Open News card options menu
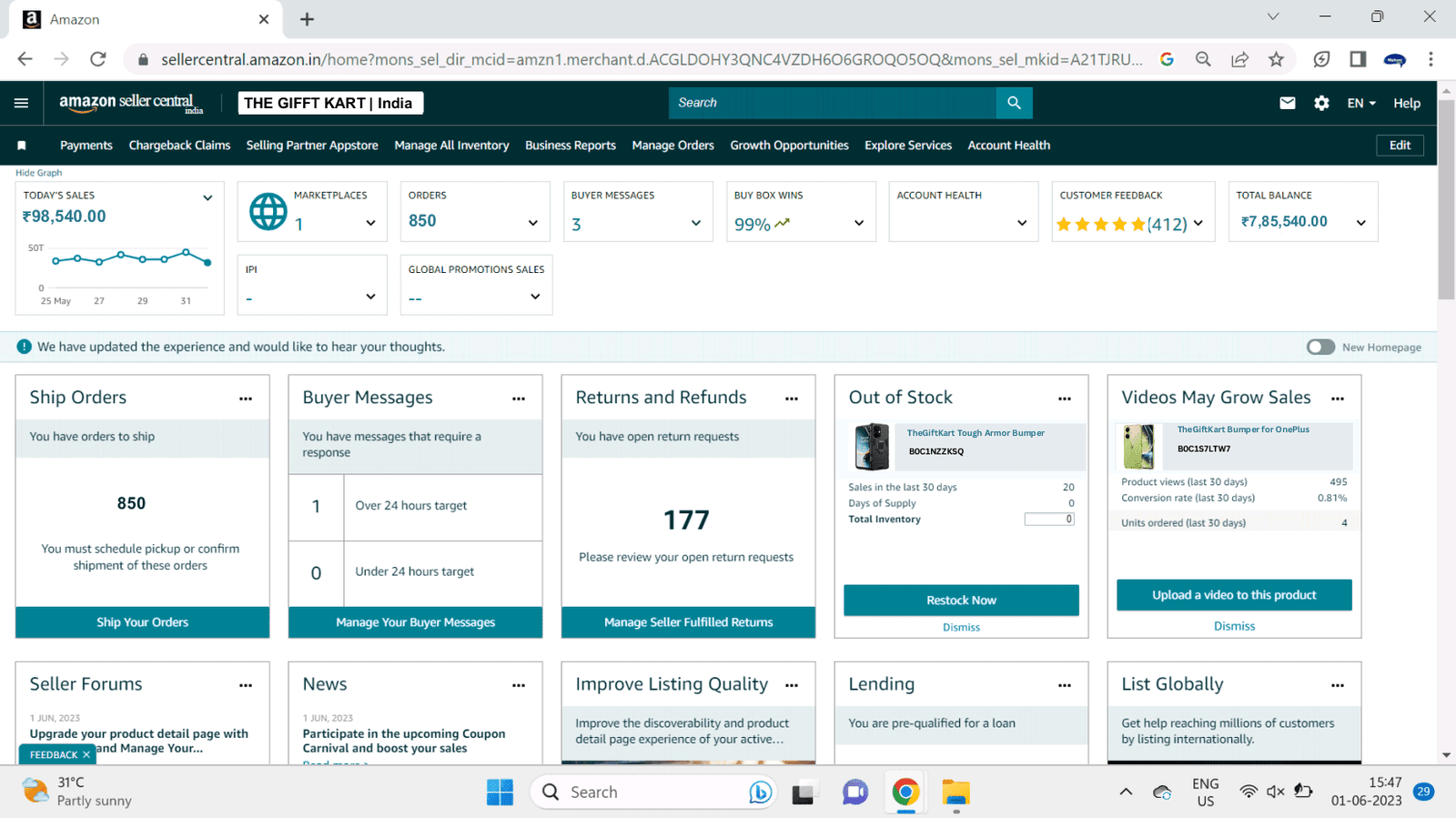 (x=519, y=685)
